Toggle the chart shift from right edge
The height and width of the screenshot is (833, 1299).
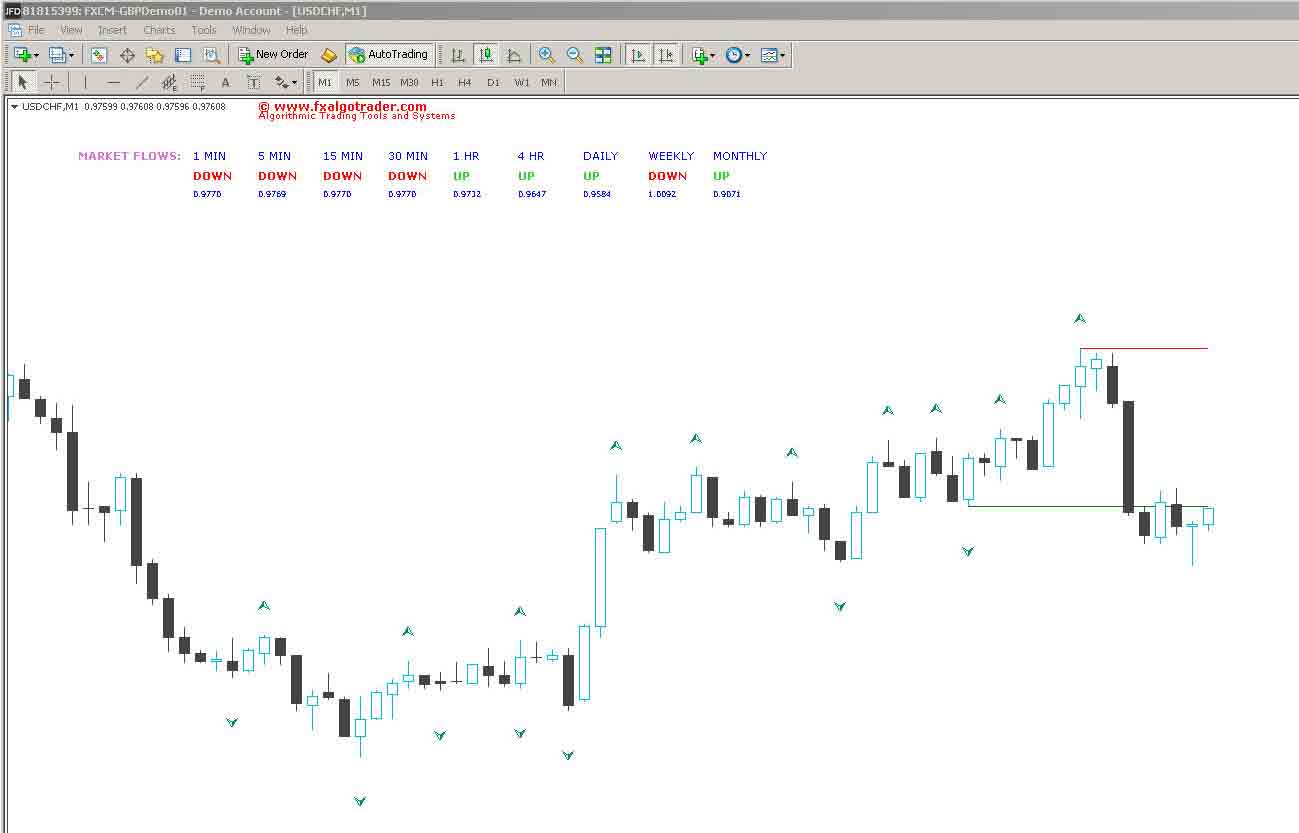coord(666,55)
